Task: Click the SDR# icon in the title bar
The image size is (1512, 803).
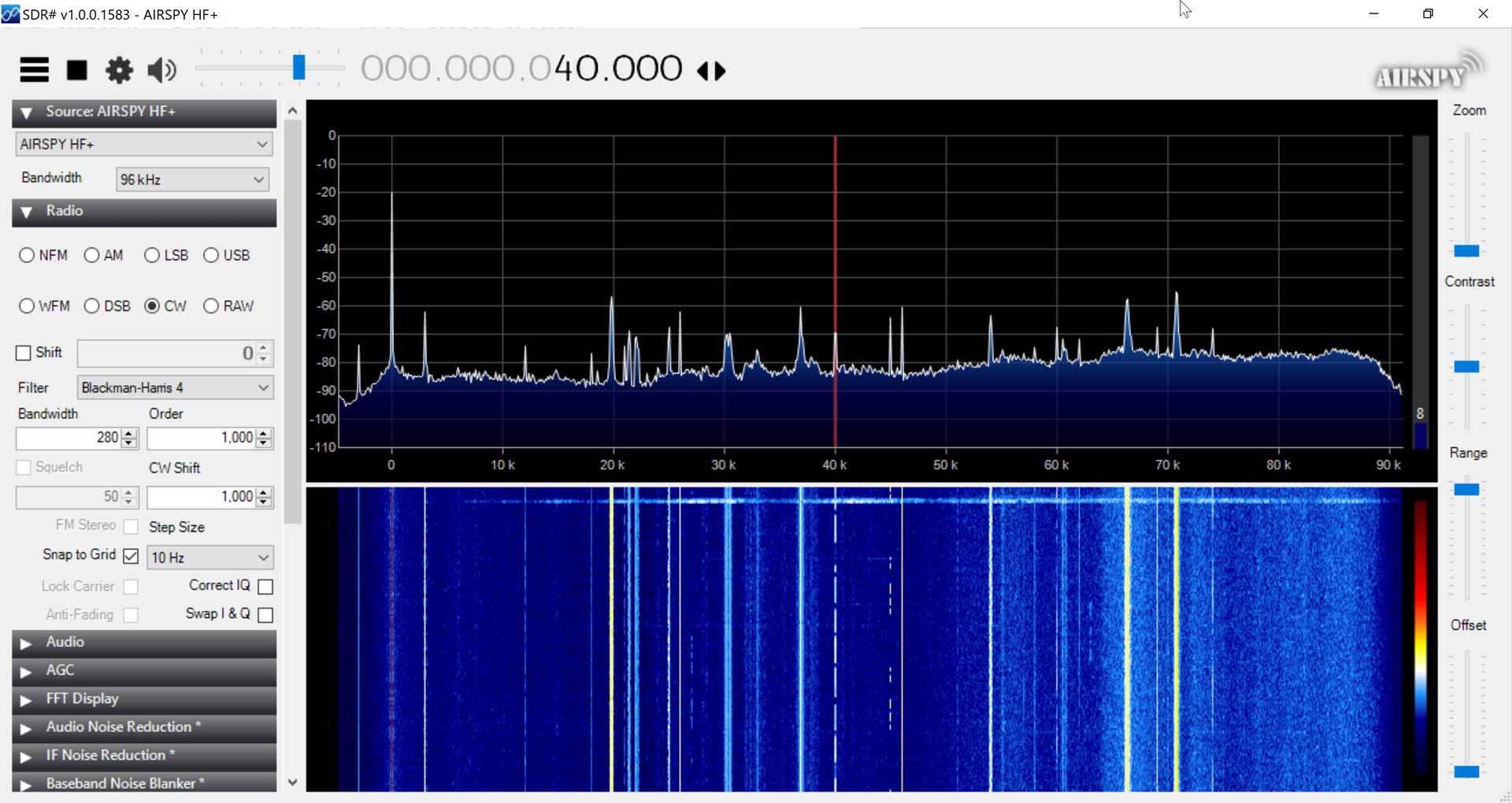Action: click(x=11, y=13)
